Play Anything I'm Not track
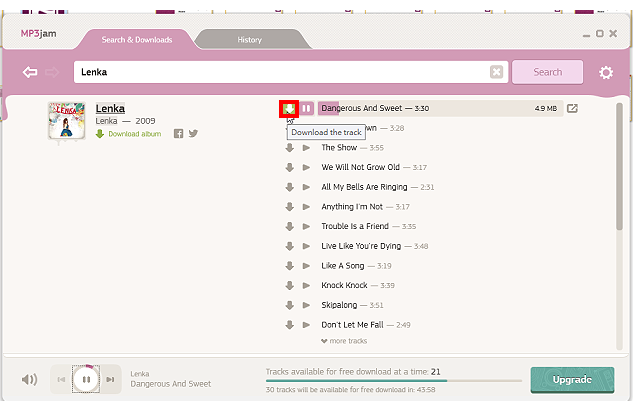The height and width of the screenshot is (401, 634). [x=306, y=207]
